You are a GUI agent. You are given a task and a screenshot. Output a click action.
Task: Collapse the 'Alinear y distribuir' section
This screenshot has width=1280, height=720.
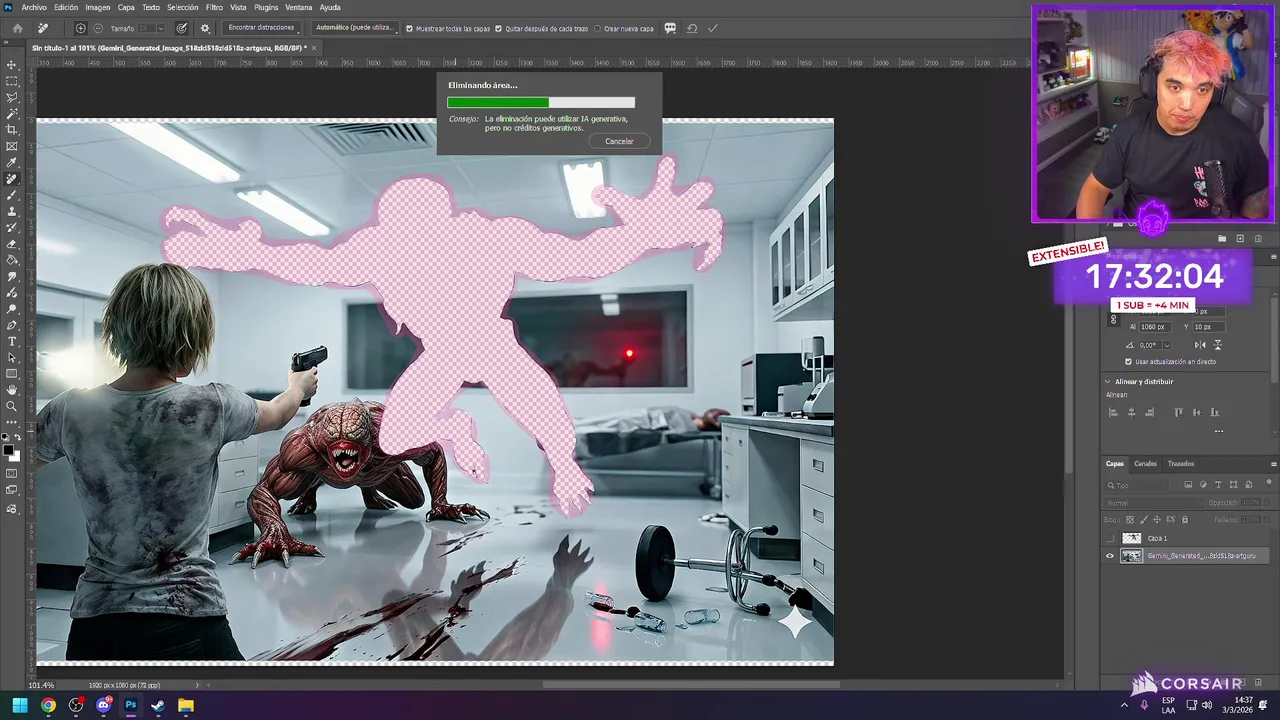[1108, 381]
